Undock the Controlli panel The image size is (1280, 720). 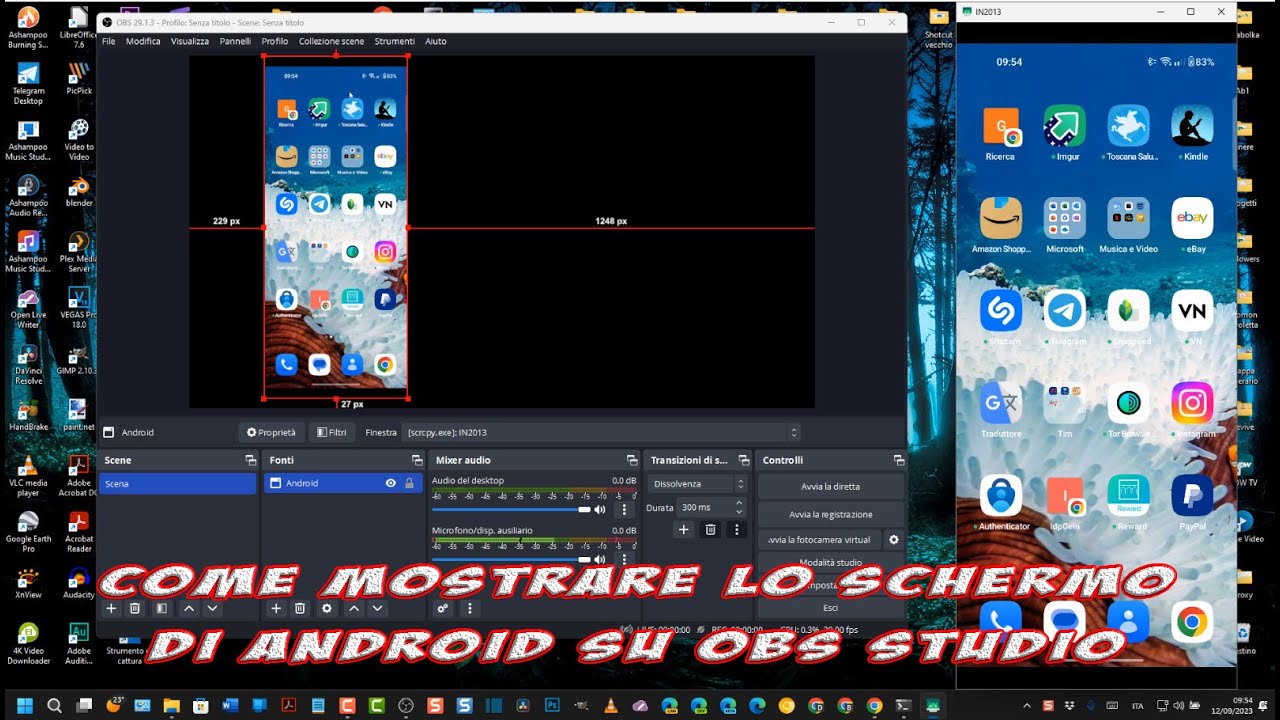[899, 460]
